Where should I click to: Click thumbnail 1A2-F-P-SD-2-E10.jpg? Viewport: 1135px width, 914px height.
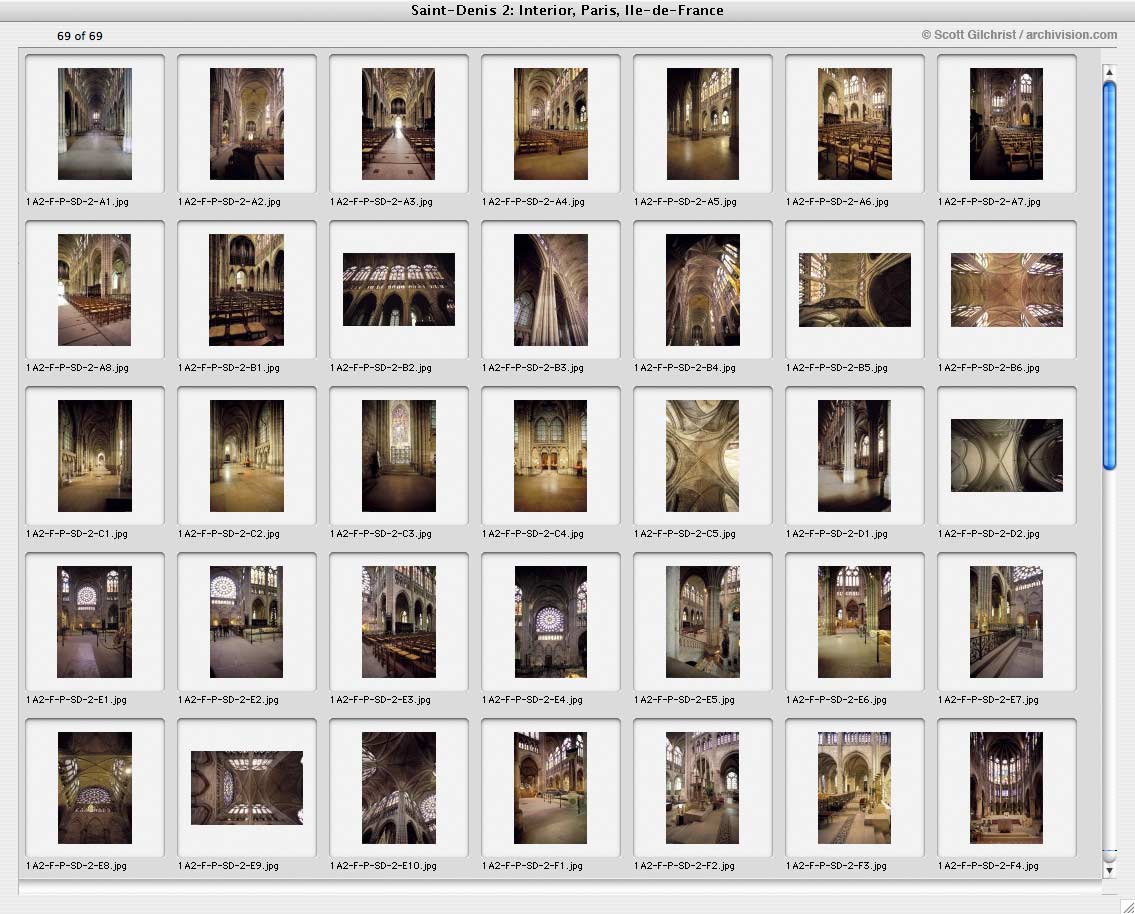(399, 788)
